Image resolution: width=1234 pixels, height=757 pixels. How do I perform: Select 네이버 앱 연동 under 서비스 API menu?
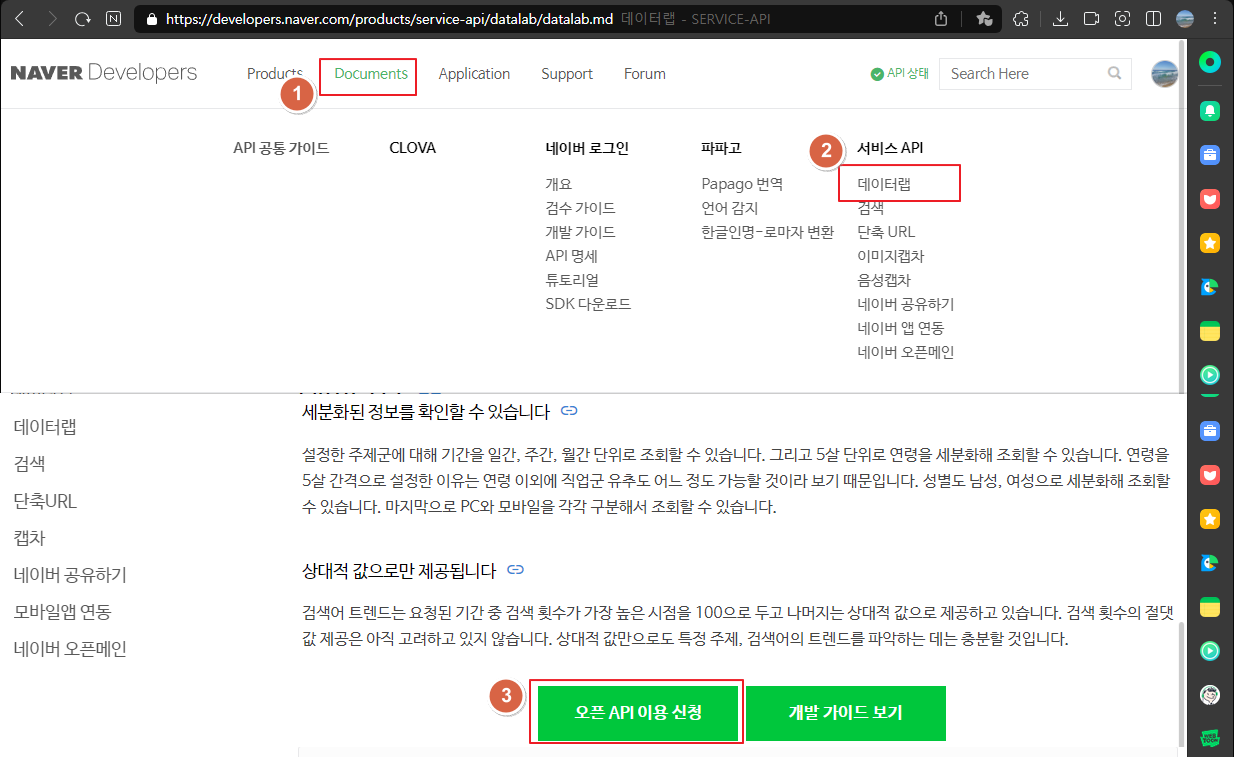click(x=901, y=328)
